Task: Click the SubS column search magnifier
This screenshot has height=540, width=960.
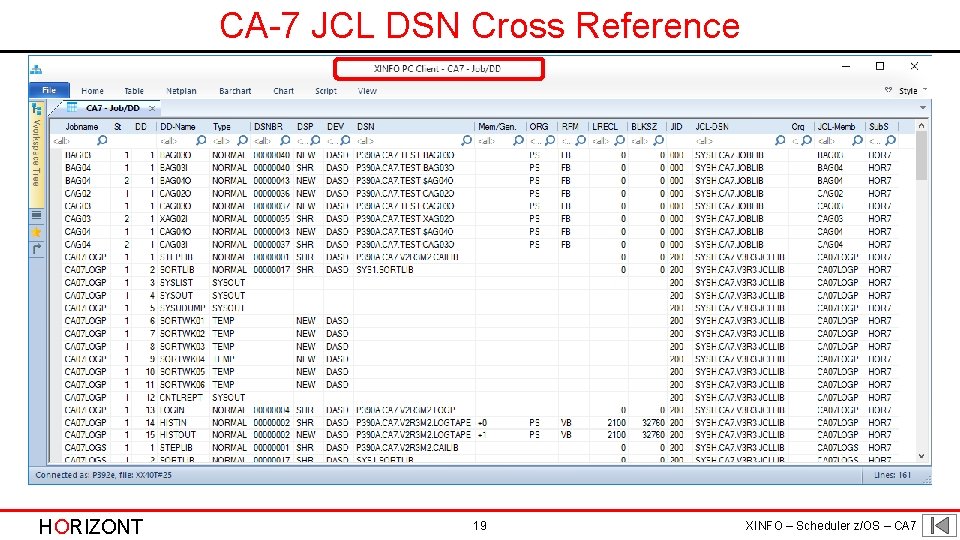Action: pyautogui.click(x=890, y=141)
